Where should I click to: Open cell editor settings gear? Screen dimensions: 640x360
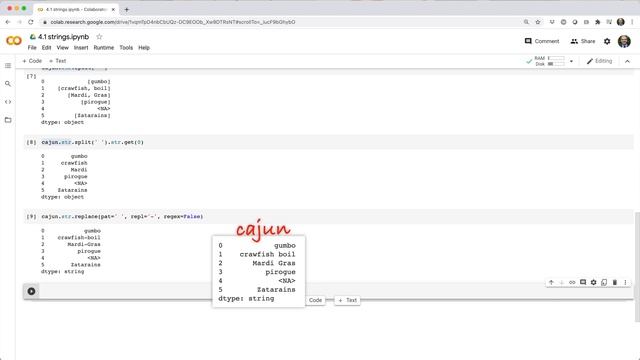[593, 282]
